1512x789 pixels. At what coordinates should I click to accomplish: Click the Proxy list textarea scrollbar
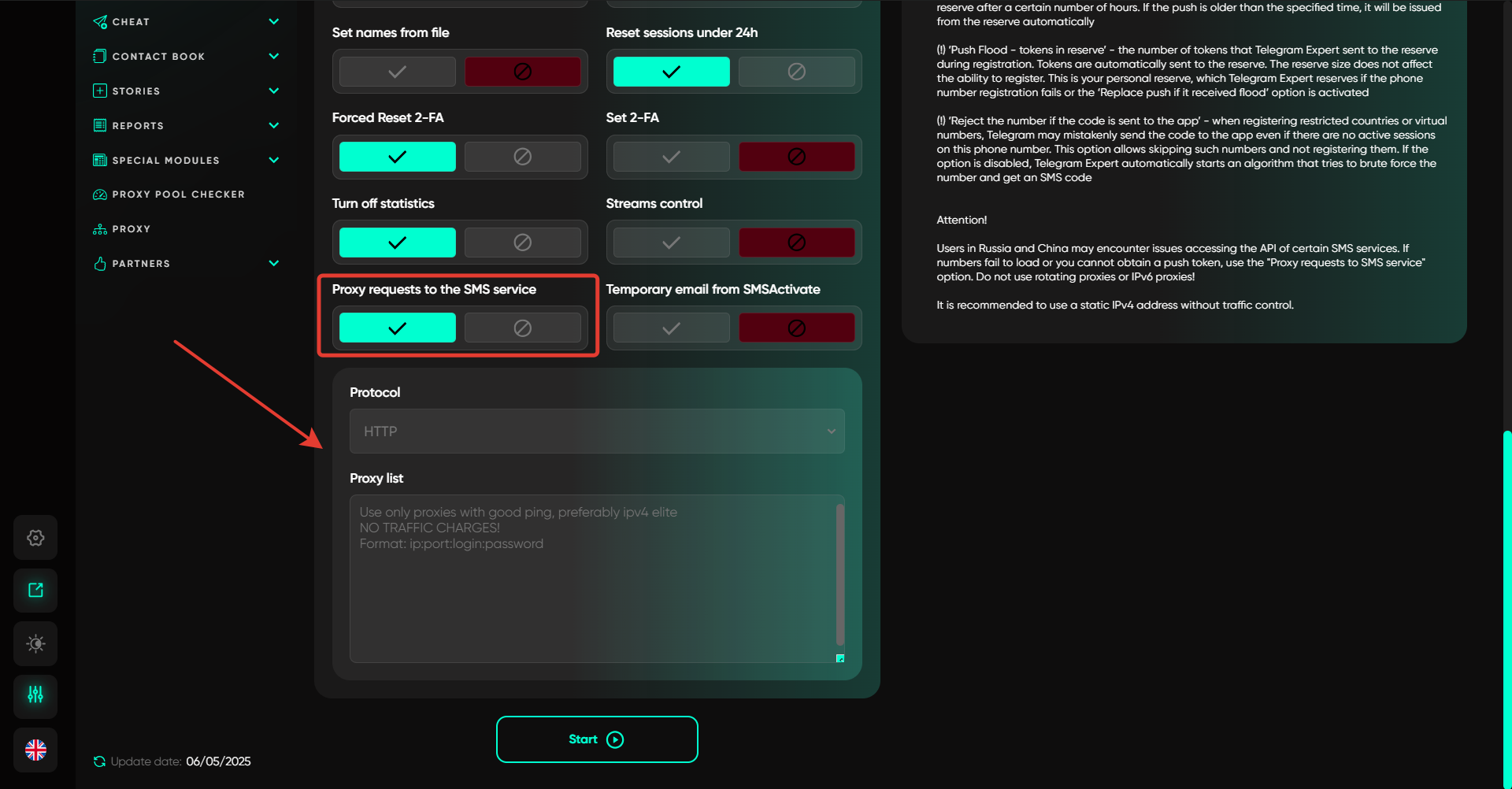point(840,575)
